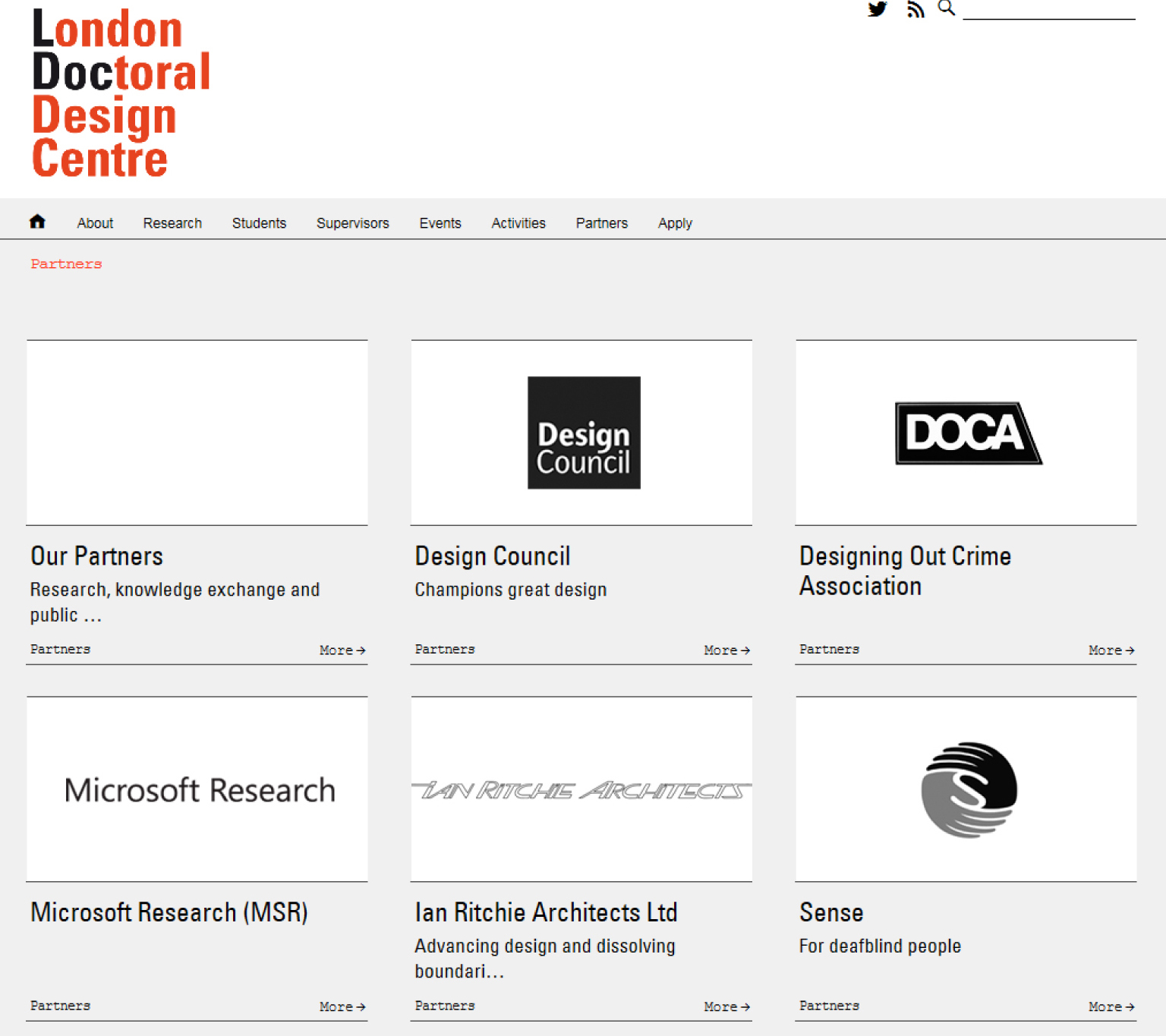Type in the search input field
1166x1036 pixels.
pos(1048,9)
